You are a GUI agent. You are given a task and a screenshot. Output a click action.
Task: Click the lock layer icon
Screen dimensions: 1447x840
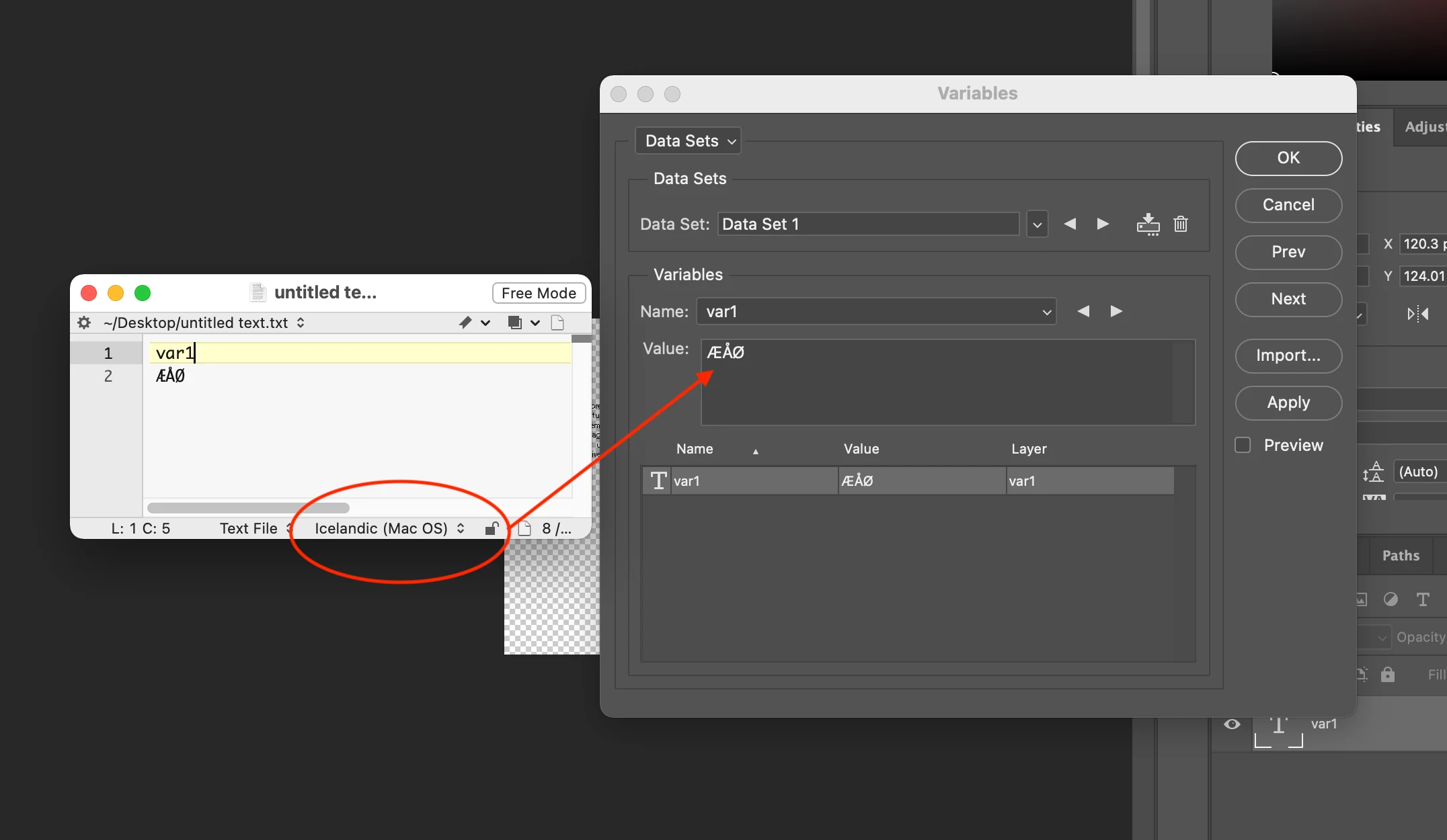pos(1388,674)
